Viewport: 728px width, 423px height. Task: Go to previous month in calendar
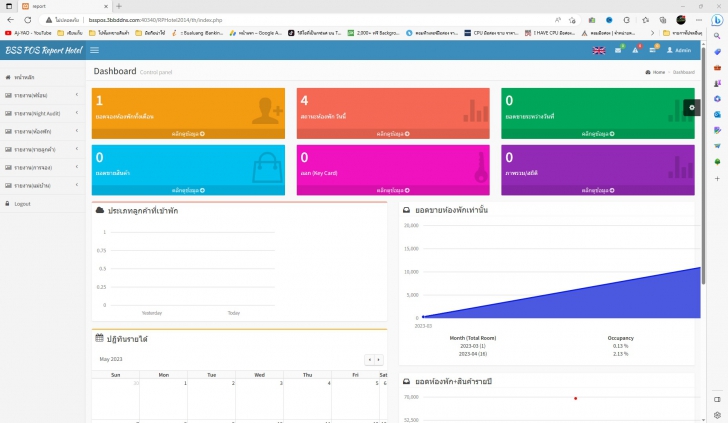pos(369,359)
